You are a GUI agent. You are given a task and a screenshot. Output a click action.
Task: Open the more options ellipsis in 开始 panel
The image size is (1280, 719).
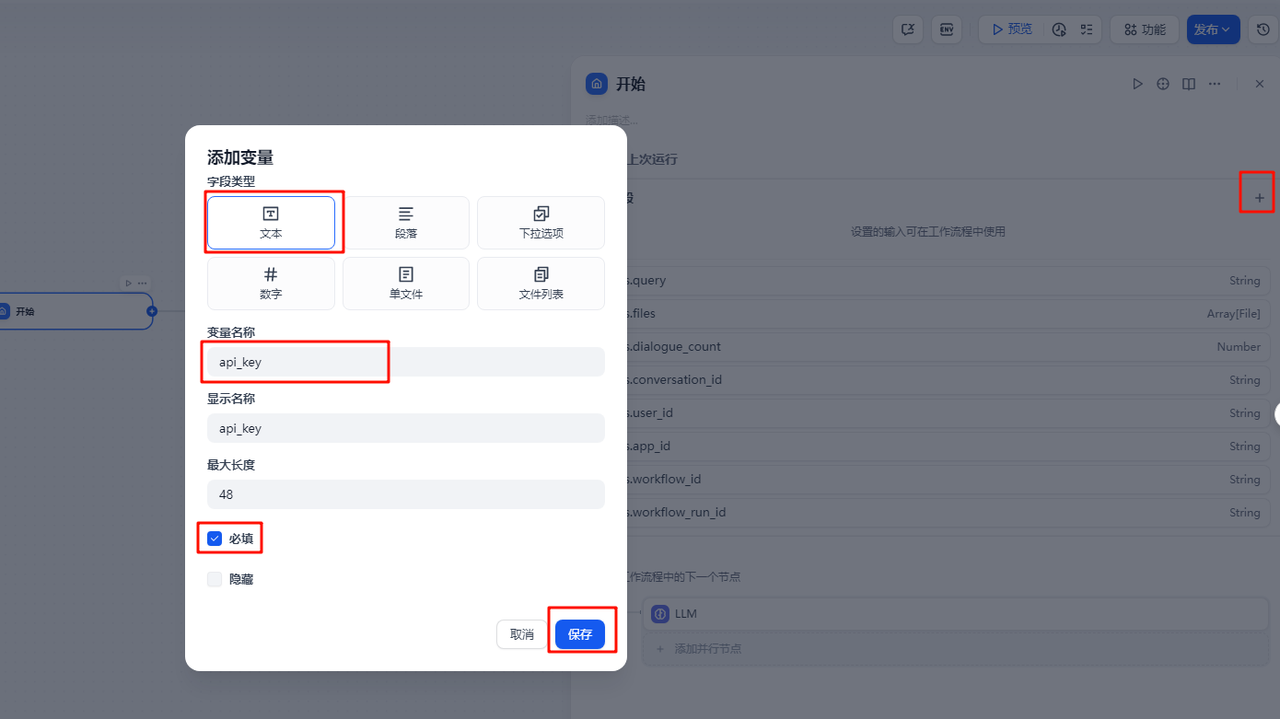(x=1214, y=84)
